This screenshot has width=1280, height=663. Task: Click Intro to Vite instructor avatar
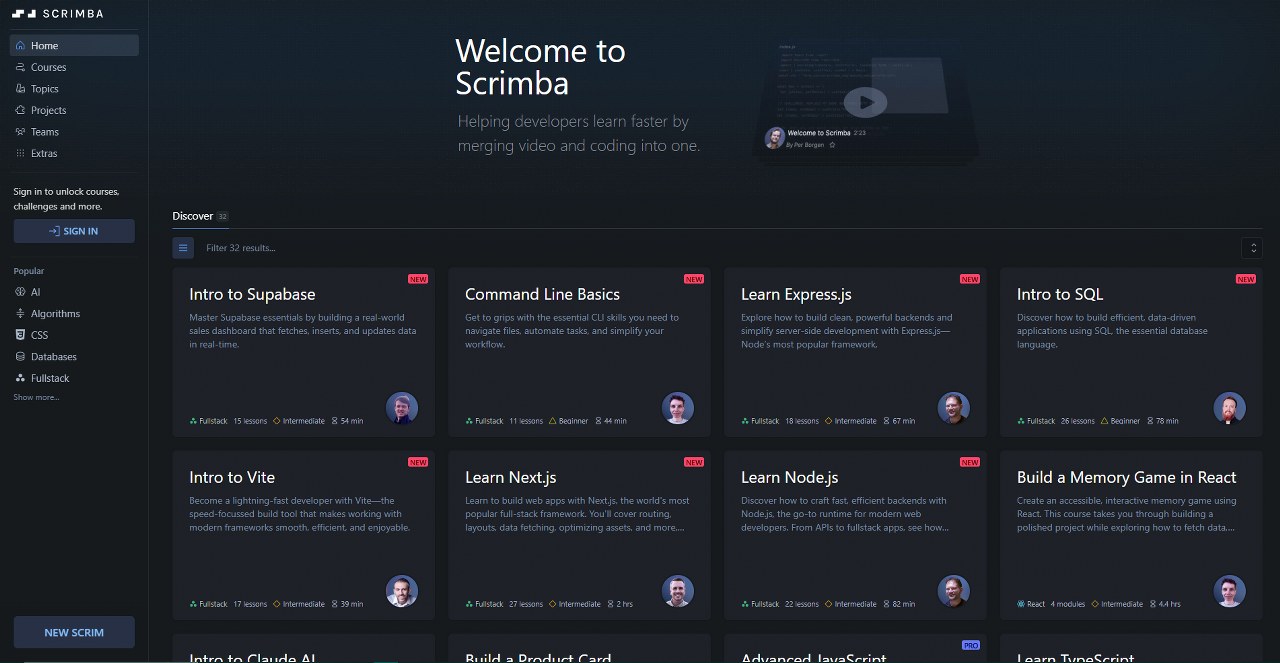point(402,590)
